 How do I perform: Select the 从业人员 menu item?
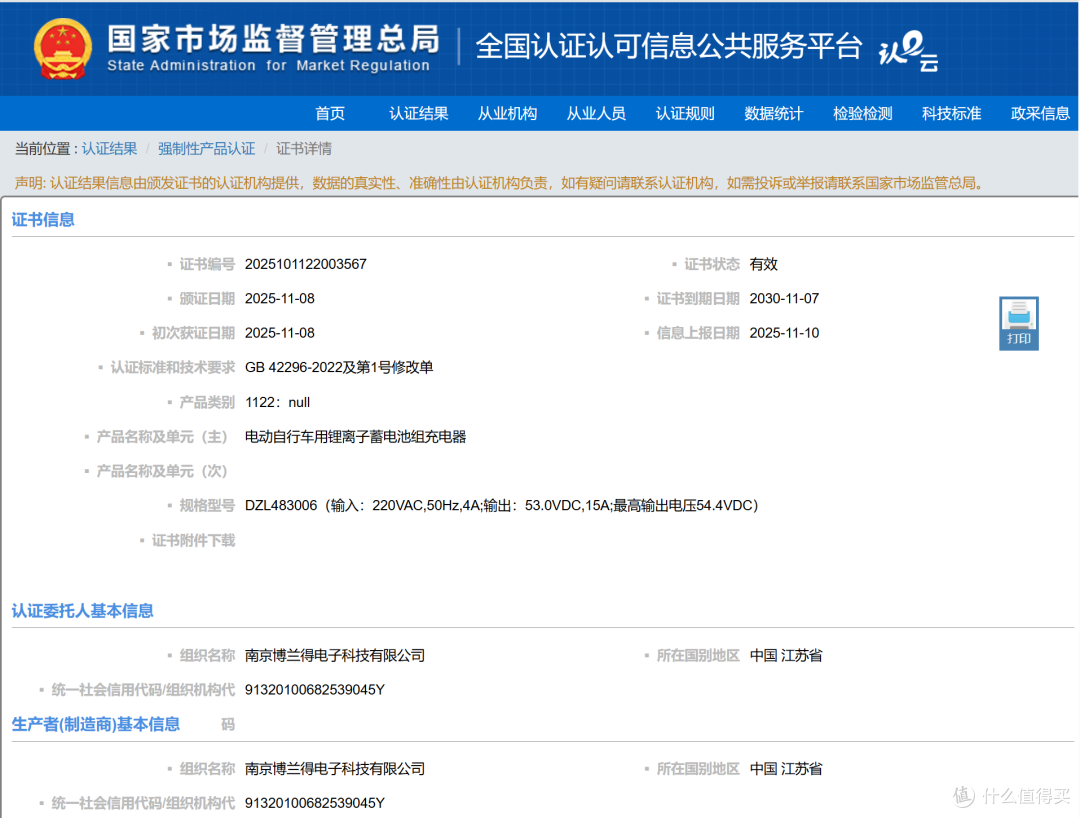[596, 114]
